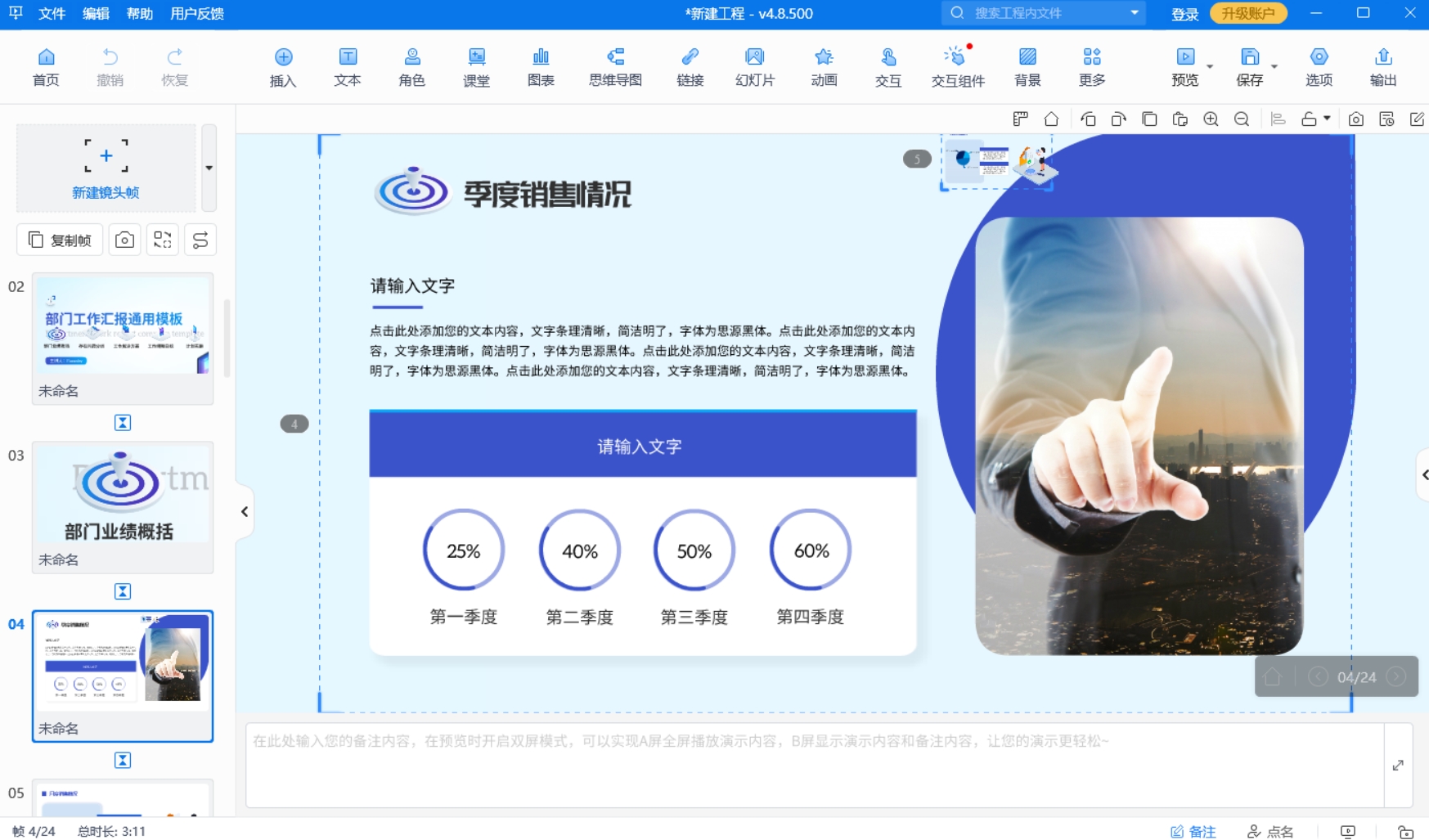Expand the lock options dropdown above canvas
1429x840 pixels.
1327,119
